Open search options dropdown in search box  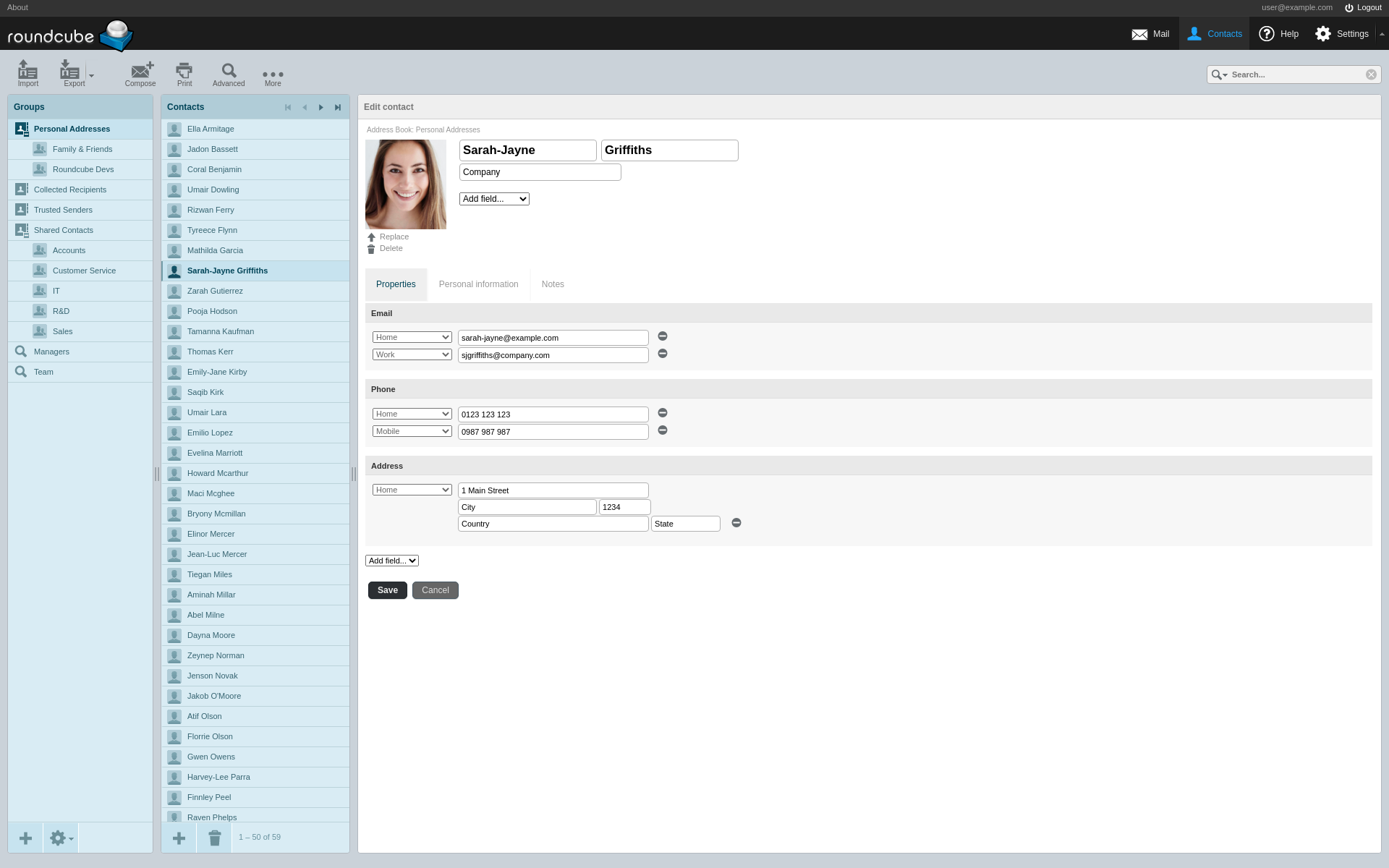[x=1220, y=75]
